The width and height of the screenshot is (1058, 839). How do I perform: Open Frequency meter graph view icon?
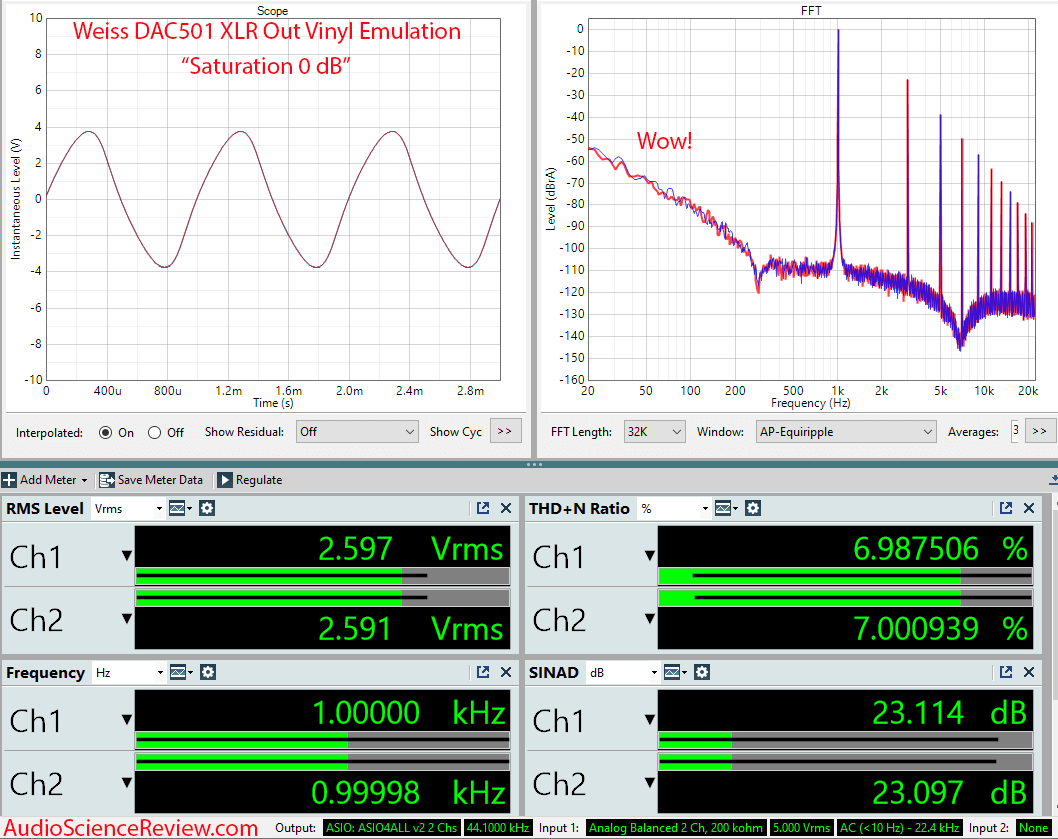pyautogui.click(x=178, y=672)
